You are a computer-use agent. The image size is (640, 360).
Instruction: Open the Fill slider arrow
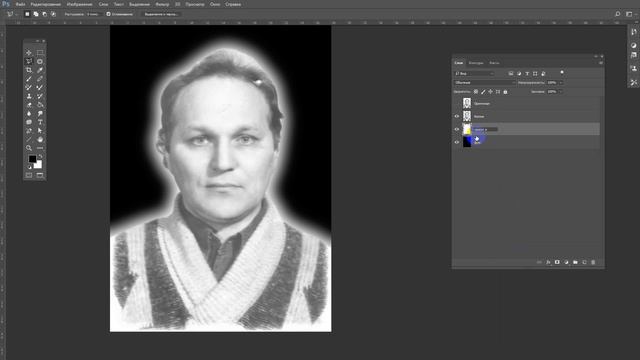[561, 92]
